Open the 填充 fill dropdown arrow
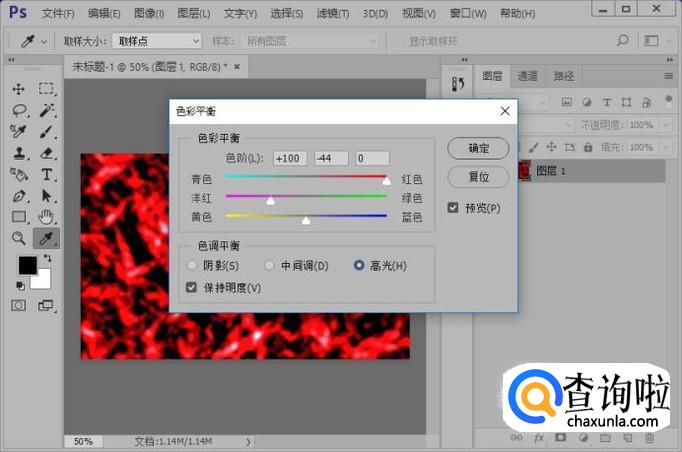Image resolution: width=682 pixels, height=452 pixels. point(666,147)
